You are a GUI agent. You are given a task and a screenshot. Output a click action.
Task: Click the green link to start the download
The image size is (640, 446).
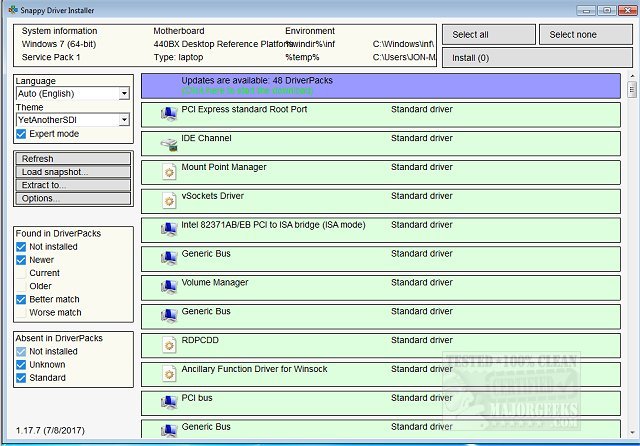pos(247,91)
